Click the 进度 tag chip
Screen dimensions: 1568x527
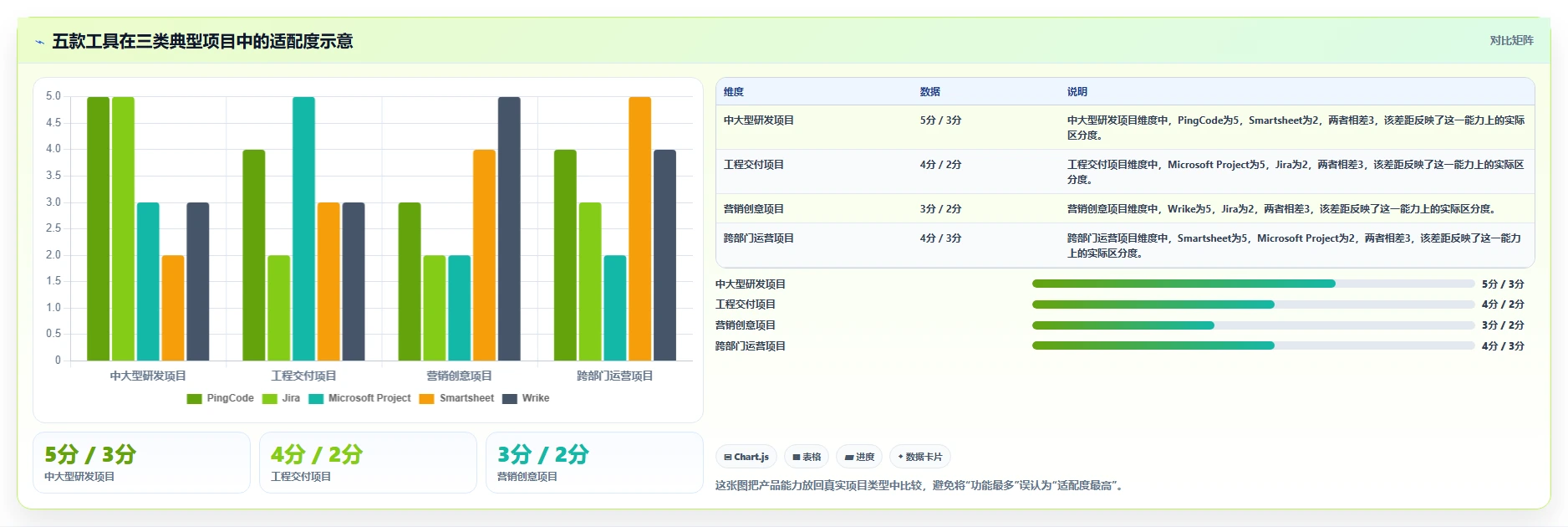point(859,457)
